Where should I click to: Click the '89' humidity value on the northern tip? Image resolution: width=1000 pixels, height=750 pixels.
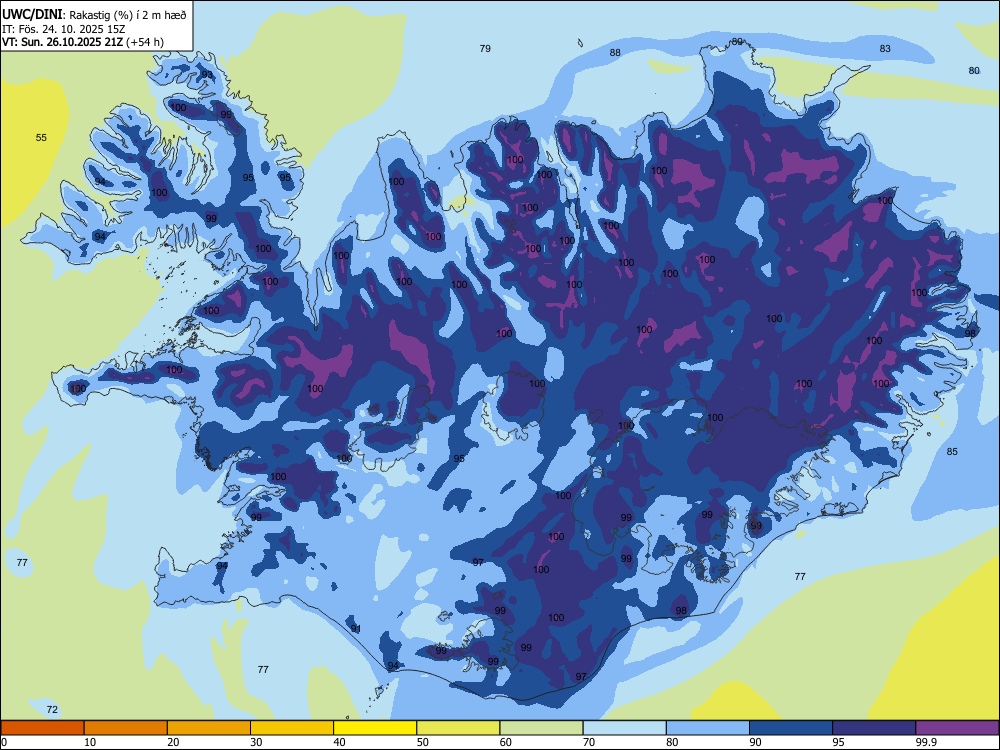pyautogui.click(x=737, y=41)
